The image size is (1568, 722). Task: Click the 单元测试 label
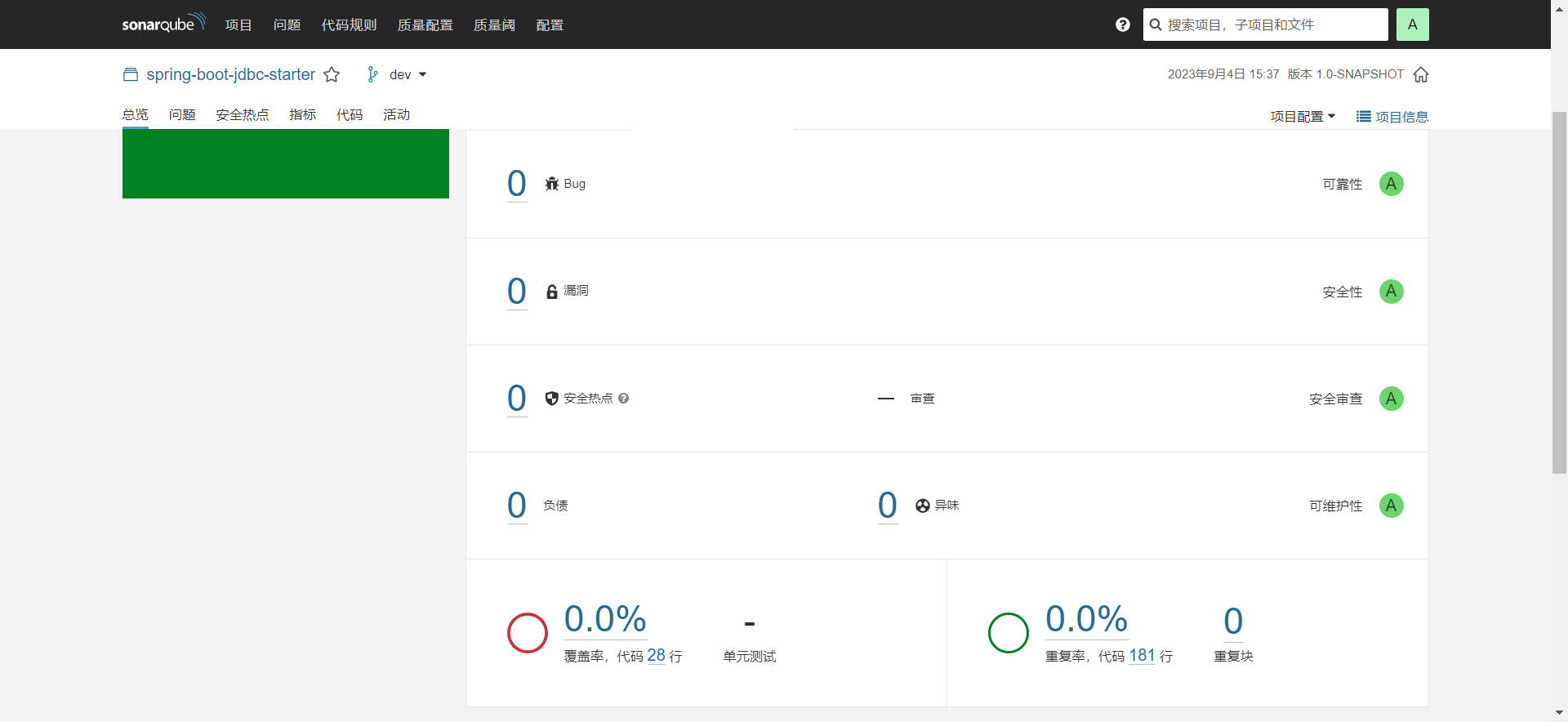coord(750,657)
